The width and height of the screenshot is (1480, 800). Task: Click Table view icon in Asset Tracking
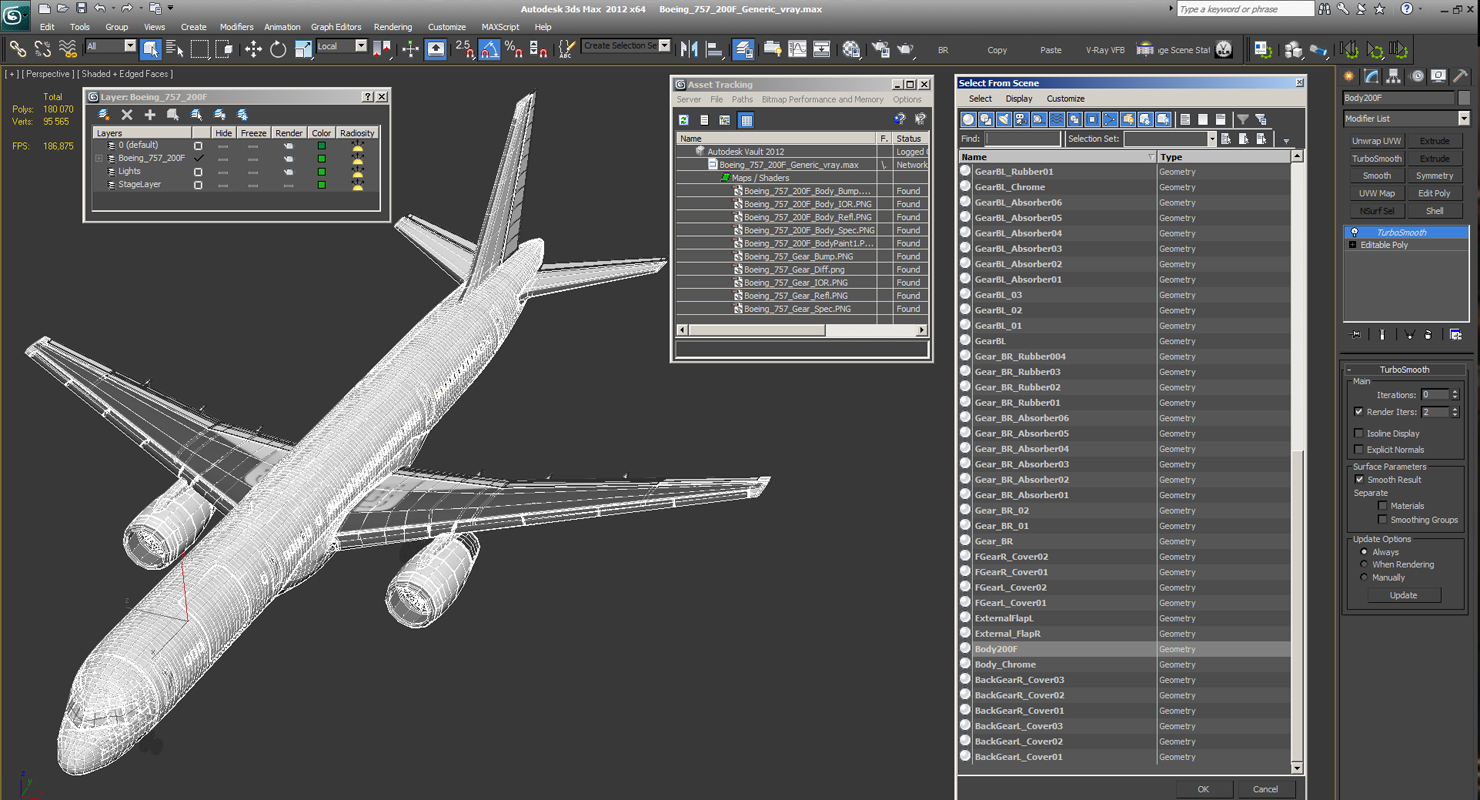[x=746, y=120]
